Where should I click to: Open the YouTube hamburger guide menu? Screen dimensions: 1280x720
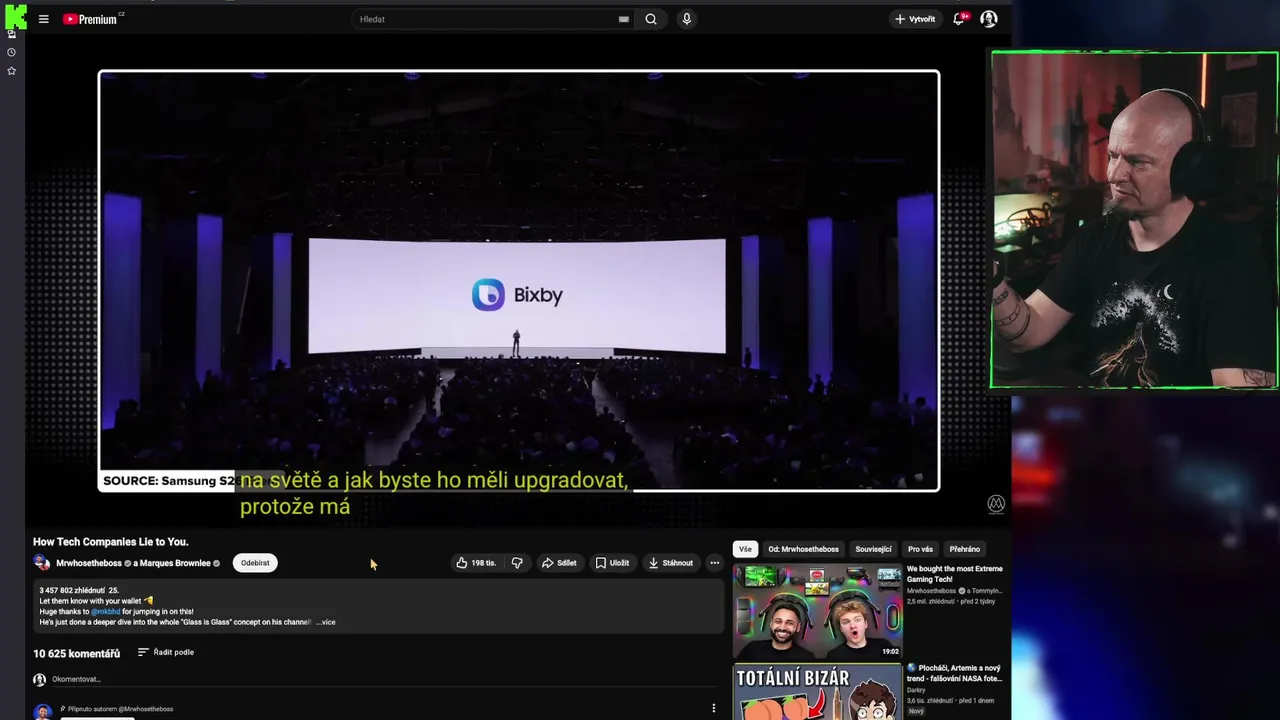(43, 19)
